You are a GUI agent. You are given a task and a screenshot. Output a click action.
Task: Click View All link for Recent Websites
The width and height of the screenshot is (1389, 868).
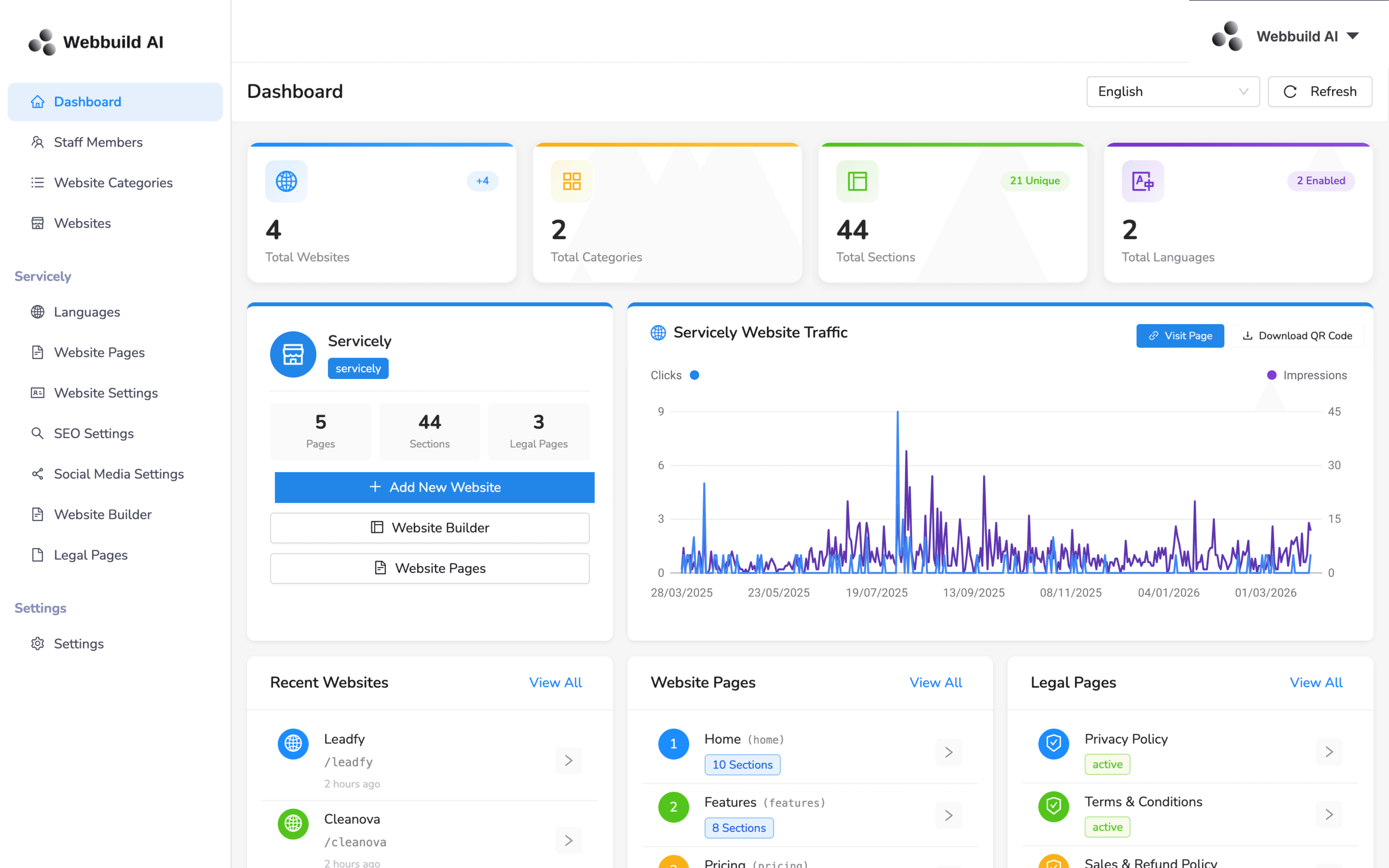[x=555, y=683]
